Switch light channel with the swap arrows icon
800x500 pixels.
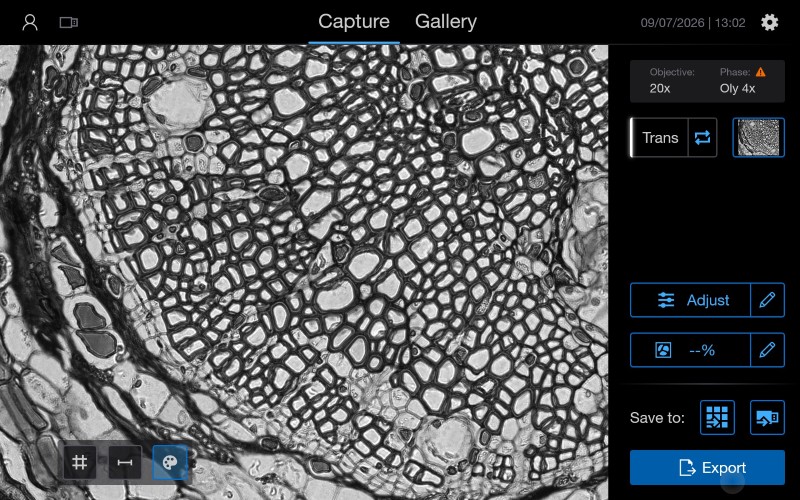pos(703,138)
